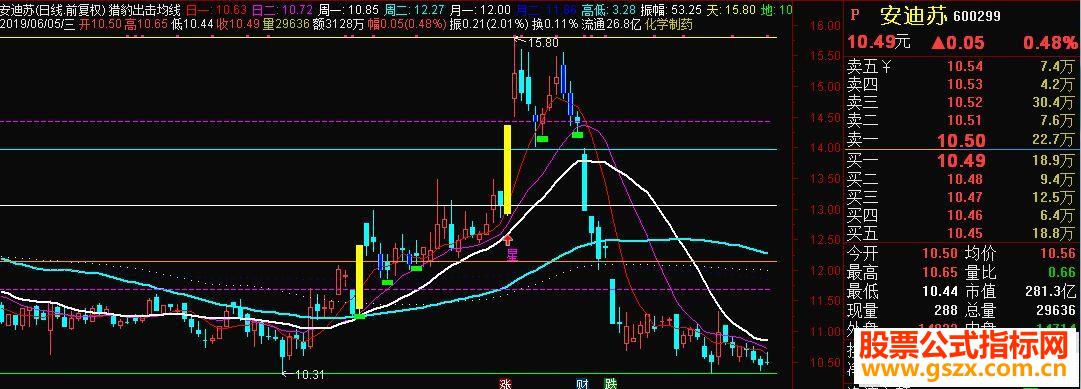Click the 0.48% change percentage in panel

(x=1049, y=43)
